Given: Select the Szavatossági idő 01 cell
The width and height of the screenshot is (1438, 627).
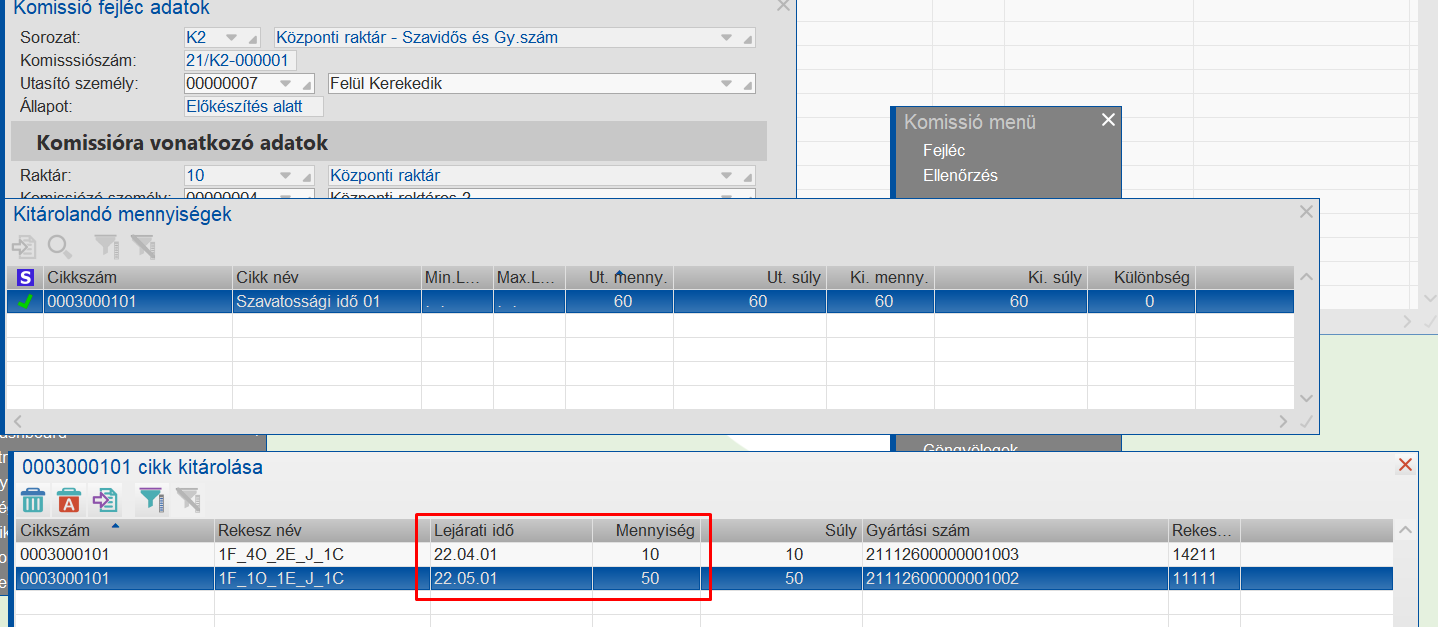Looking at the screenshot, I should 327,301.
